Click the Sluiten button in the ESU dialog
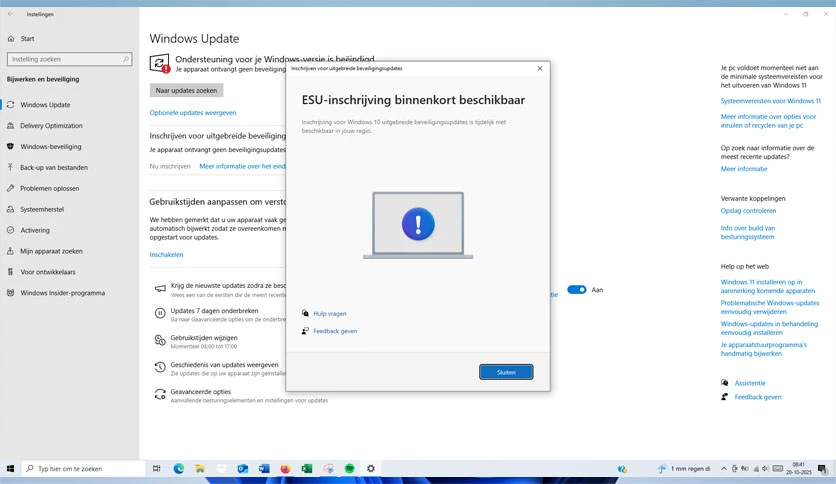836x484 pixels. [x=506, y=372]
